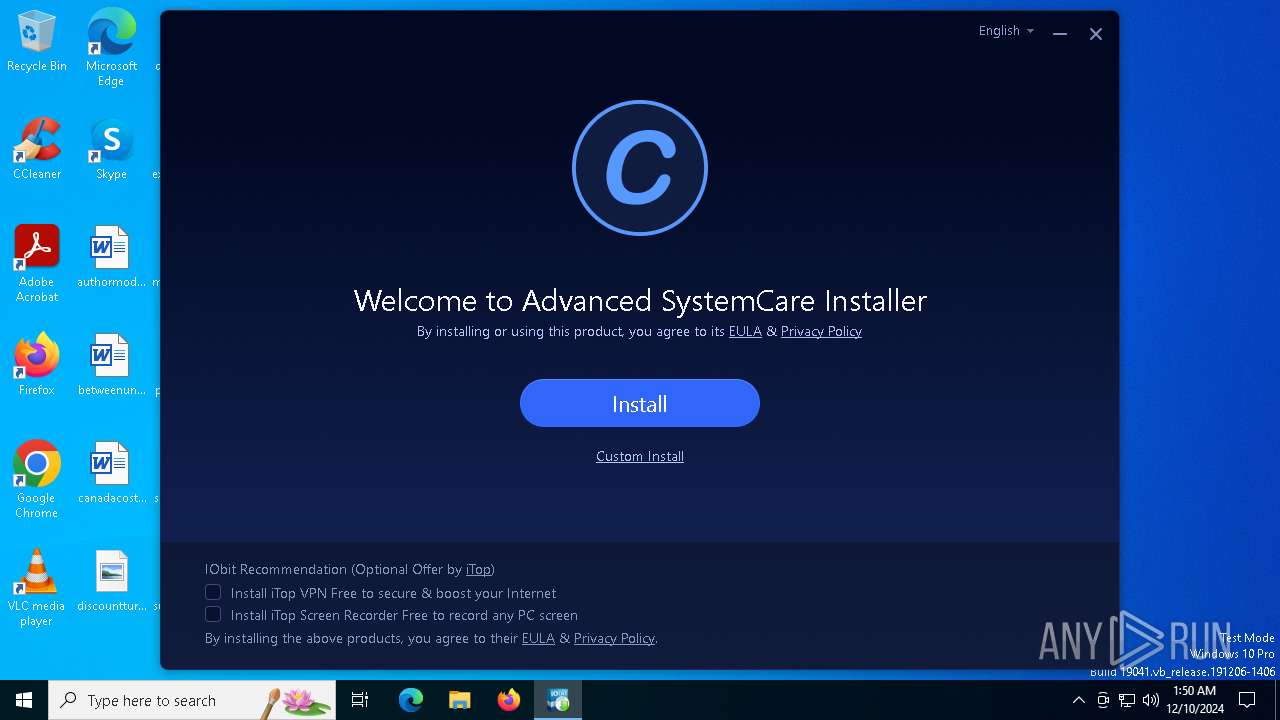Viewport: 1280px width, 720px height.
Task: Open the Recycle Bin desktop icon
Action: pyautogui.click(x=37, y=41)
